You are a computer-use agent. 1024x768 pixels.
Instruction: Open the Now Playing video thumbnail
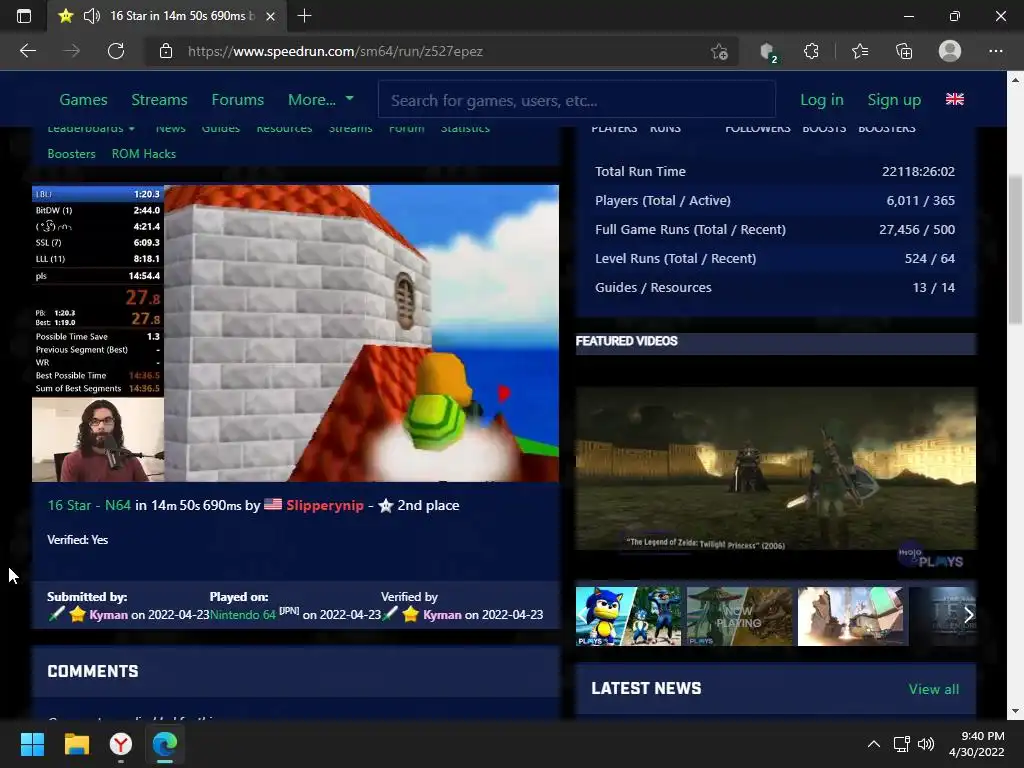coord(739,616)
